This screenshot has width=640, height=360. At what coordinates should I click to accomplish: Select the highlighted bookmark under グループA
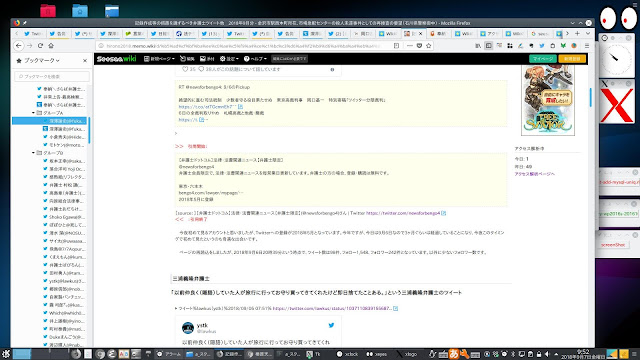(x=50, y=121)
